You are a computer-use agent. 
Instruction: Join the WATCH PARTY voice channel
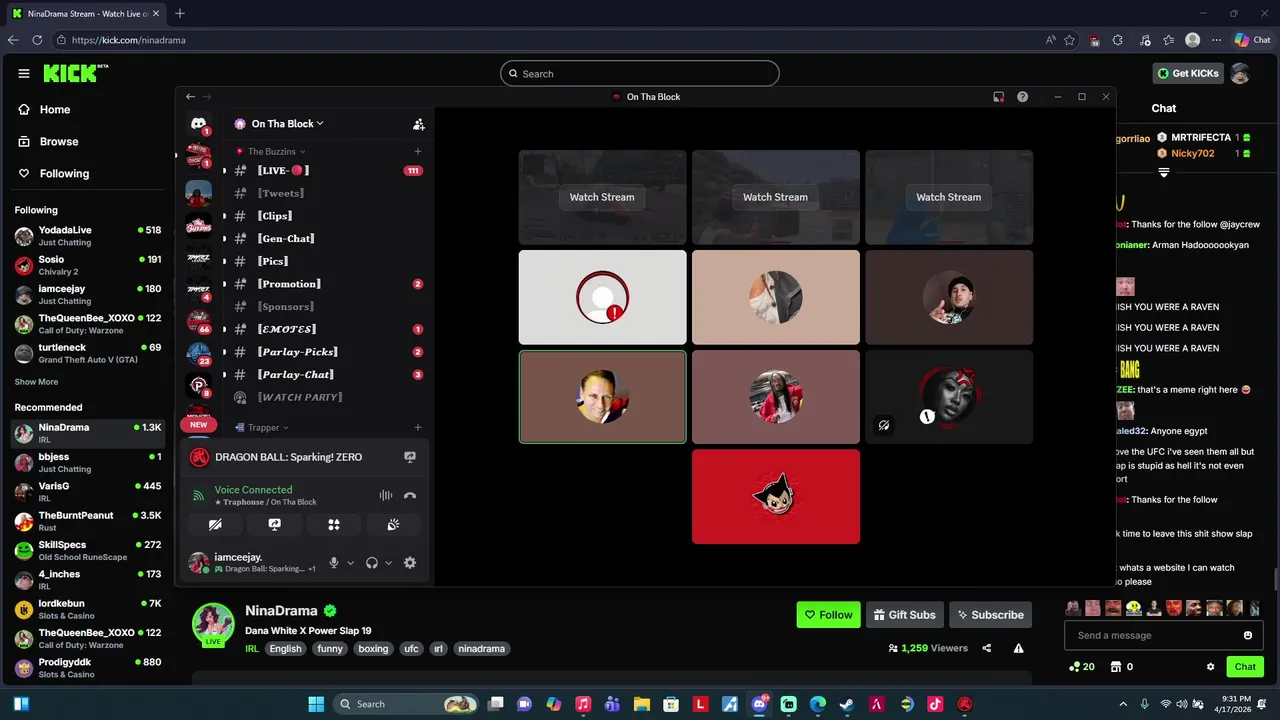[x=328, y=397]
